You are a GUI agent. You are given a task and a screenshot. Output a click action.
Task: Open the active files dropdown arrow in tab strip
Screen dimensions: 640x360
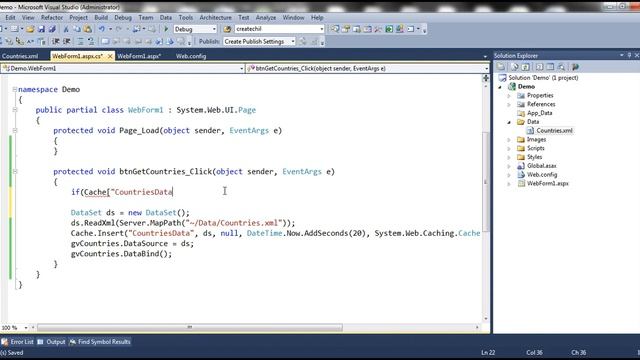pos(485,57)
